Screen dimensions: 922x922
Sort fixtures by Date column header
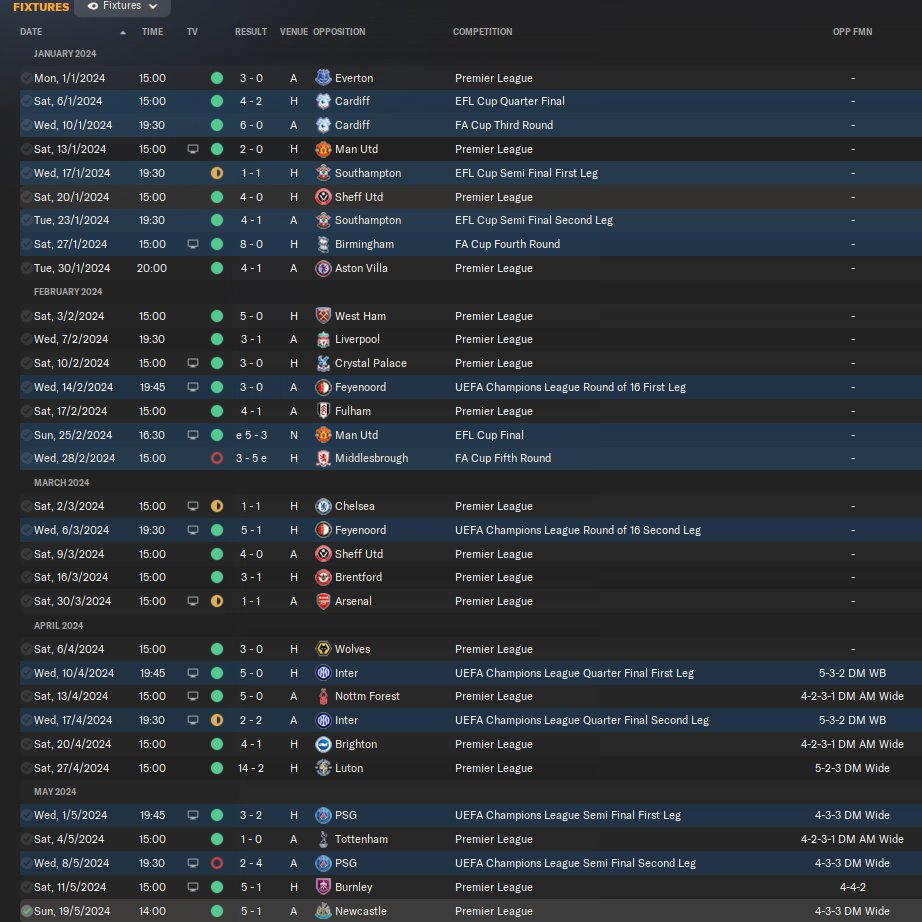[31, 32]
